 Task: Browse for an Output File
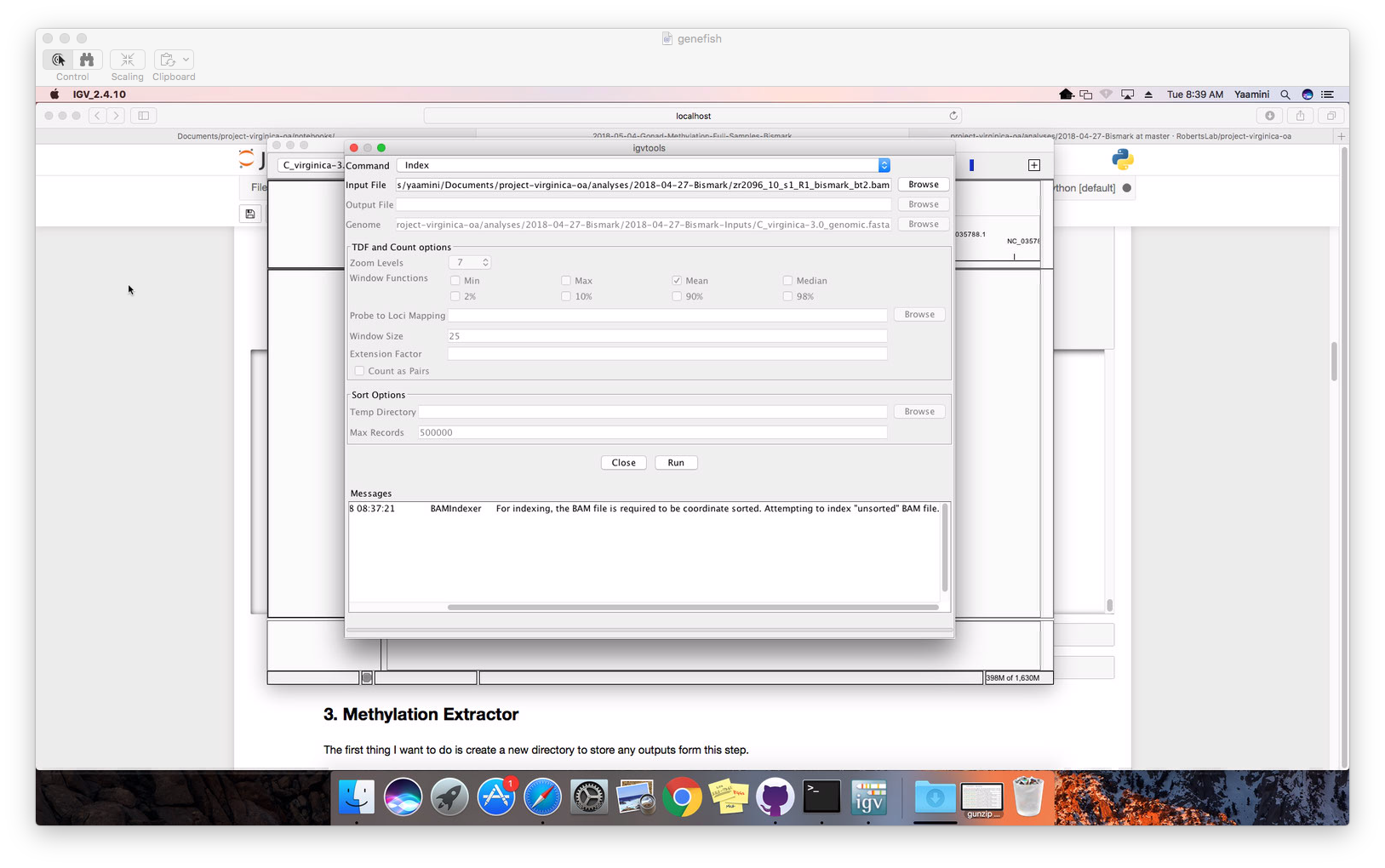click(923, 203)
